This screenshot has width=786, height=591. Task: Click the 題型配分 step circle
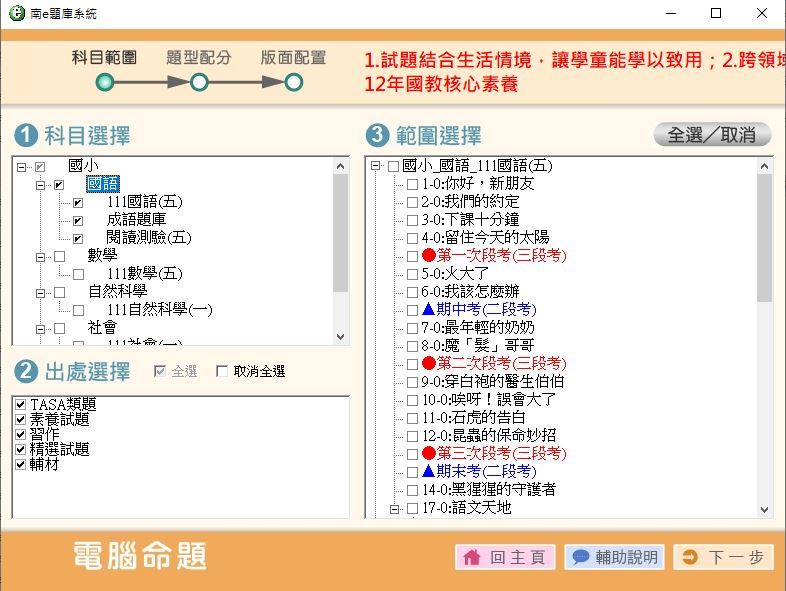coord(198,82)
